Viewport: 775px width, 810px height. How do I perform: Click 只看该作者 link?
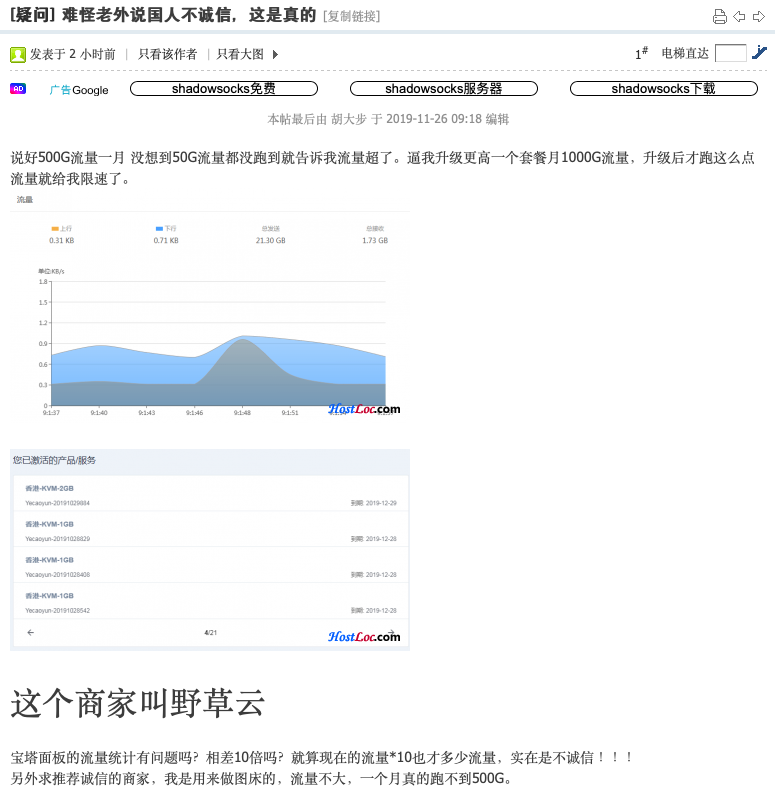click(x=167, y=54)
